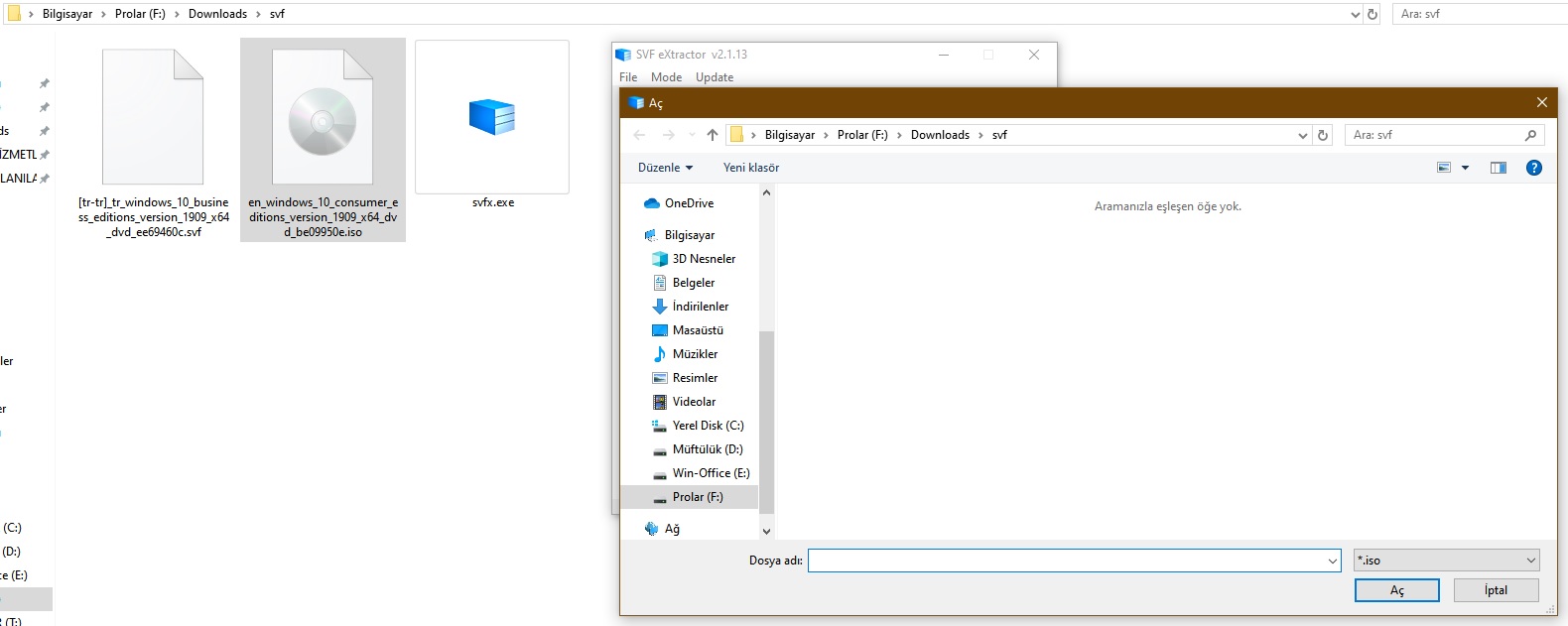This screenshot has width=1568, height=626.
Task: Click Bilgisayar in the dialog breadcrumb path
Action: [790, 135]
